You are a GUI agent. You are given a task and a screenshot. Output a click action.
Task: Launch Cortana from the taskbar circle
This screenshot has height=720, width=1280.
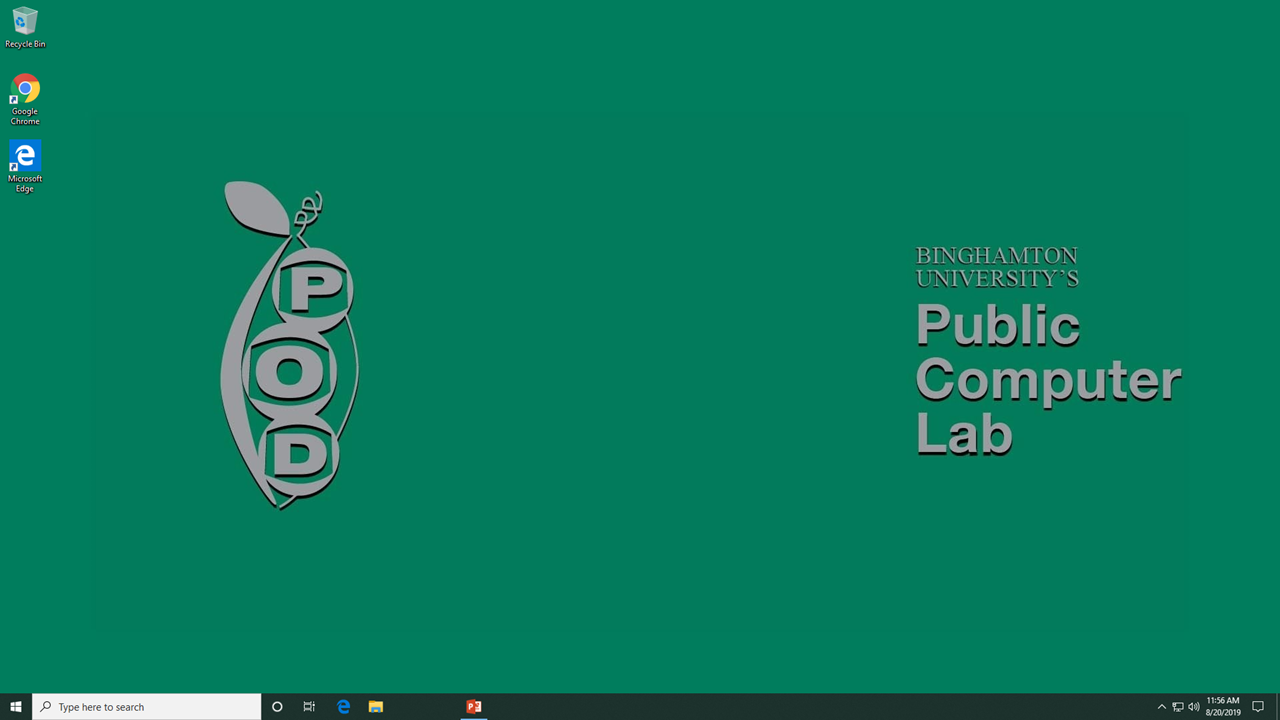coord(277,707)
